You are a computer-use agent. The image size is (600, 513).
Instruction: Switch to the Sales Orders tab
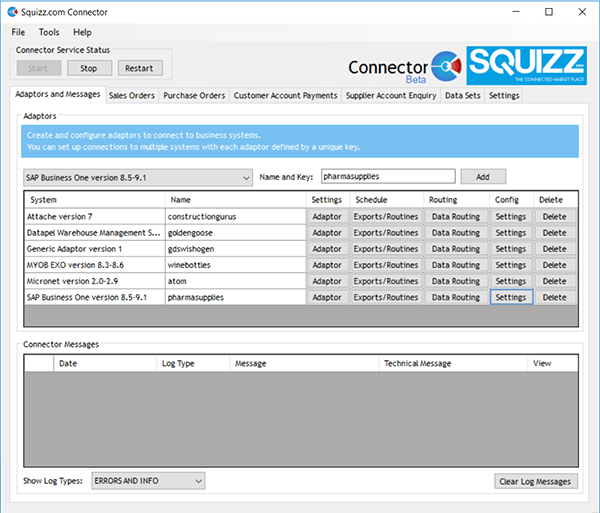tap(132, 95)
